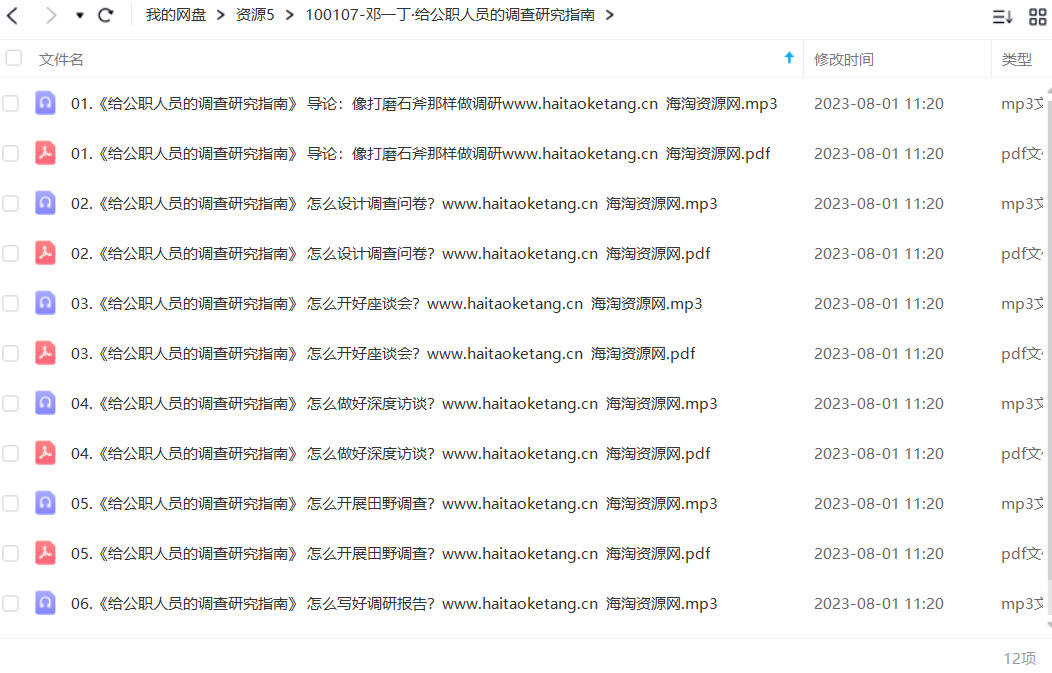Expand chevron after 资源5 breadcrumb
This screenshot has height=673, width=1052.
[289, 15]
